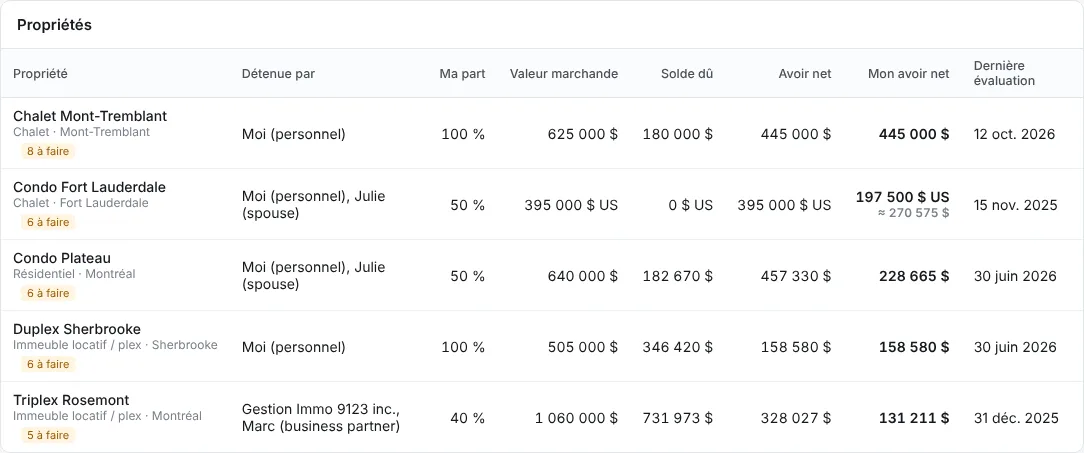Image resolution: width=1084 pixels, height=453 pixels.
Task: Click converted amount ≈ 270 575 $
Action: [x=913, y=213]
